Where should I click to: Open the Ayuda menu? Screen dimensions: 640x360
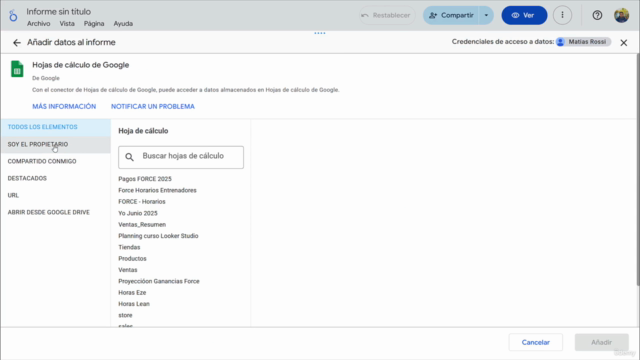tap(123, 24)
